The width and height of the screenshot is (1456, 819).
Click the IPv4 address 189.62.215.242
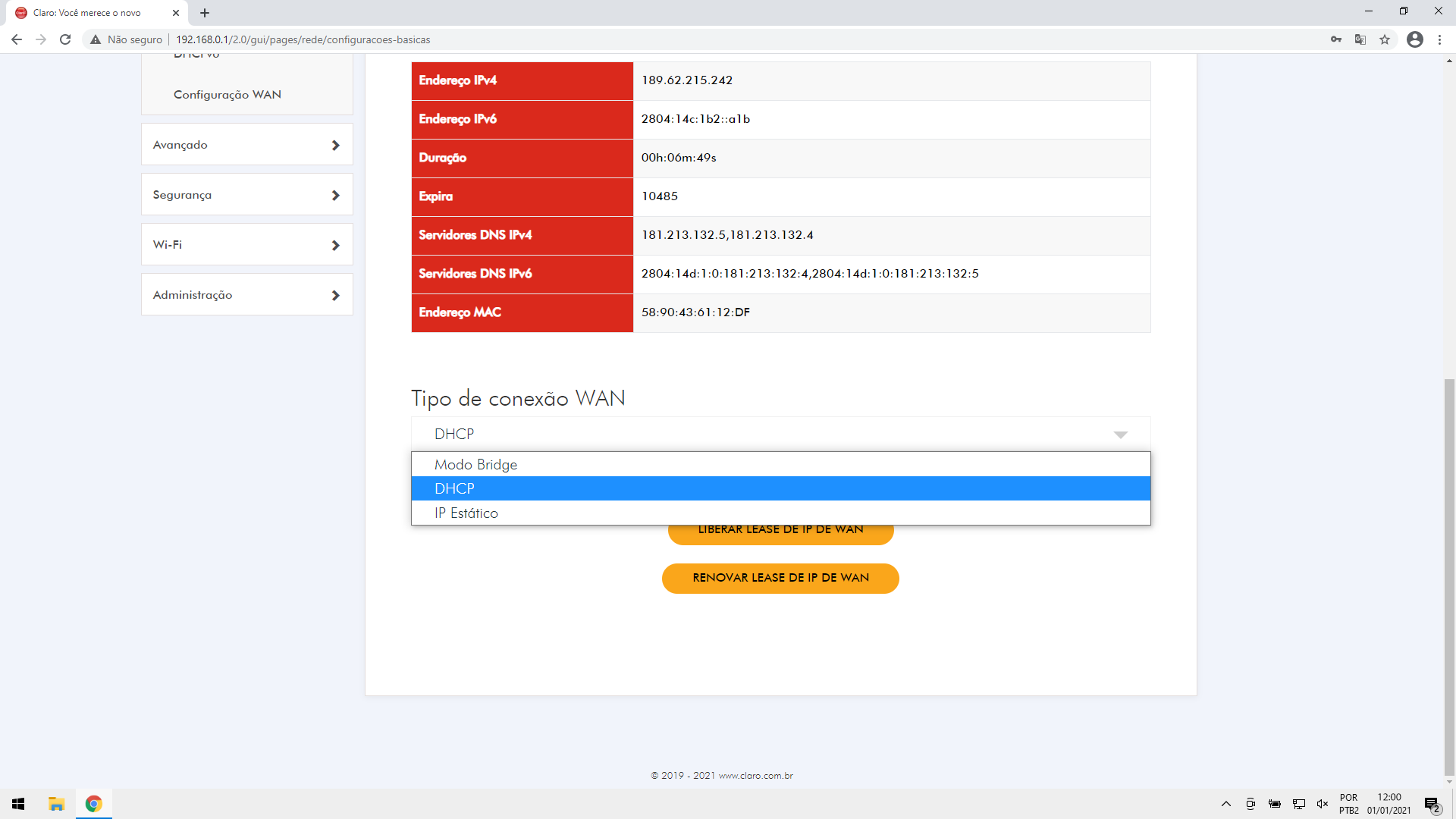coord(687,80)
